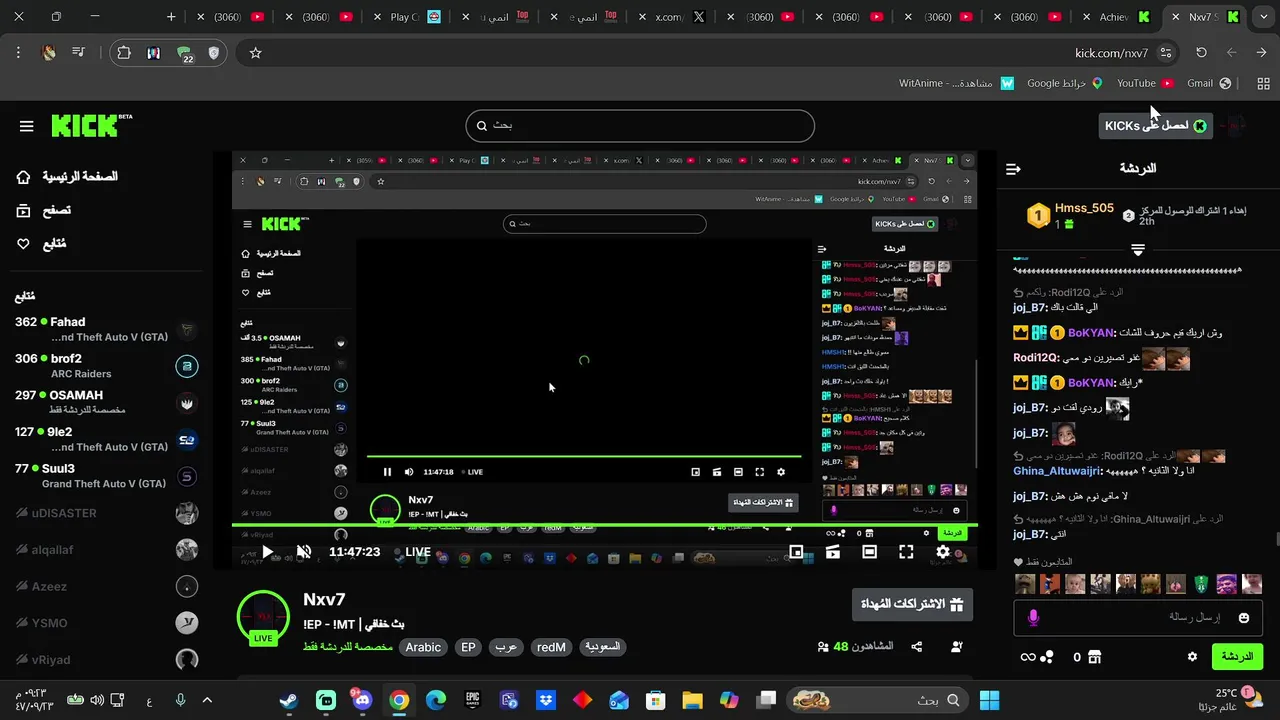Open Epic Games Launcher from the taskbar

point(472,700)
